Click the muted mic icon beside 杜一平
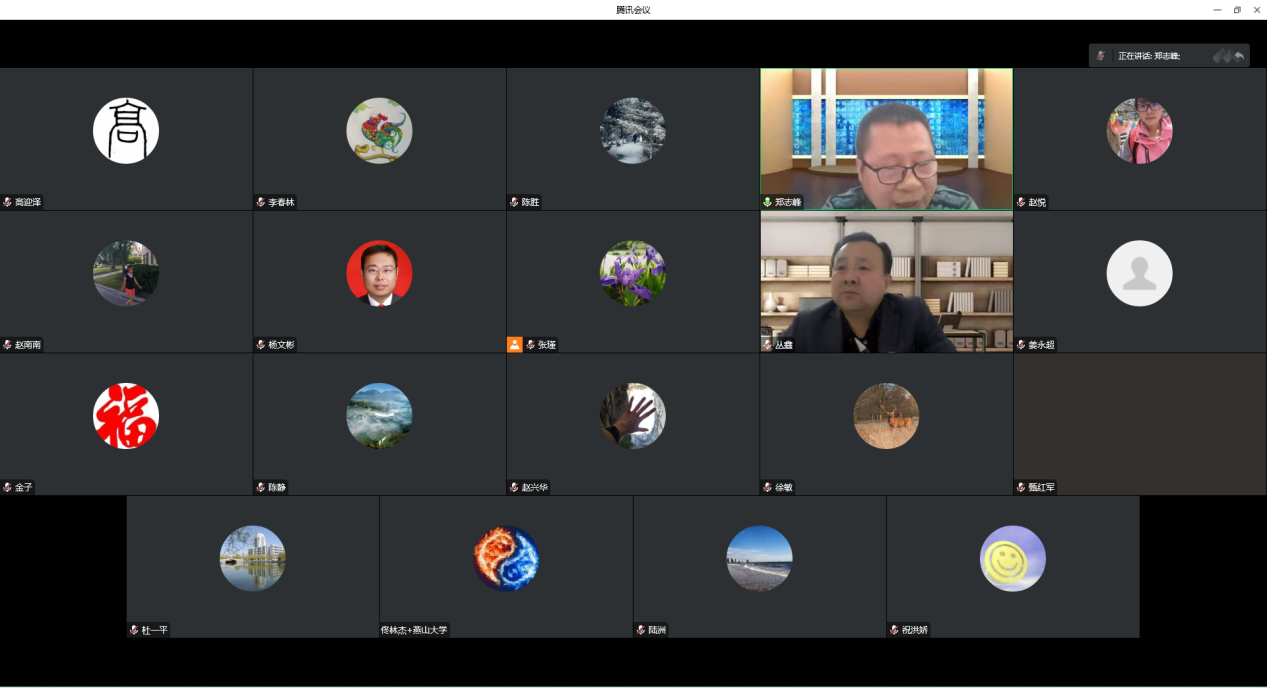The width and height of the screenshot is (1267, 688). point(134,631)
